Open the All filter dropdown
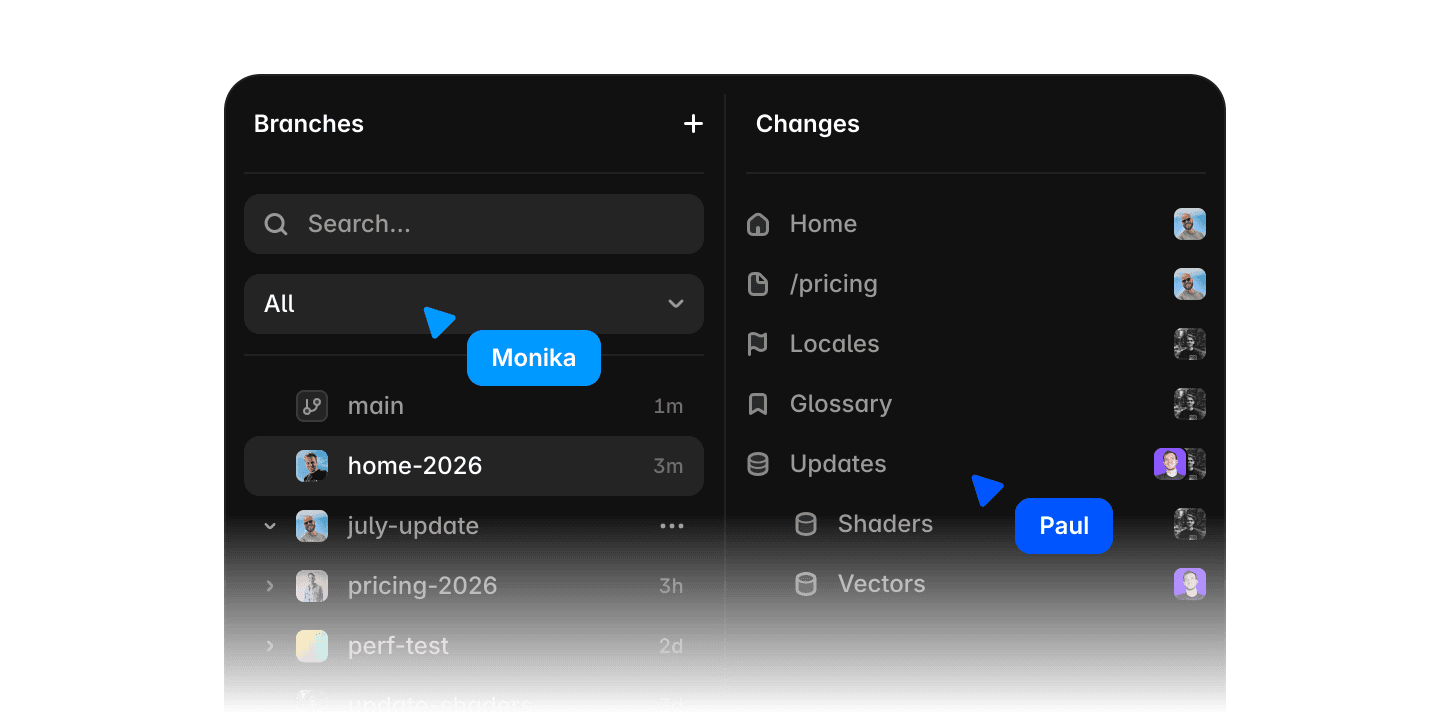 (474, 304)
